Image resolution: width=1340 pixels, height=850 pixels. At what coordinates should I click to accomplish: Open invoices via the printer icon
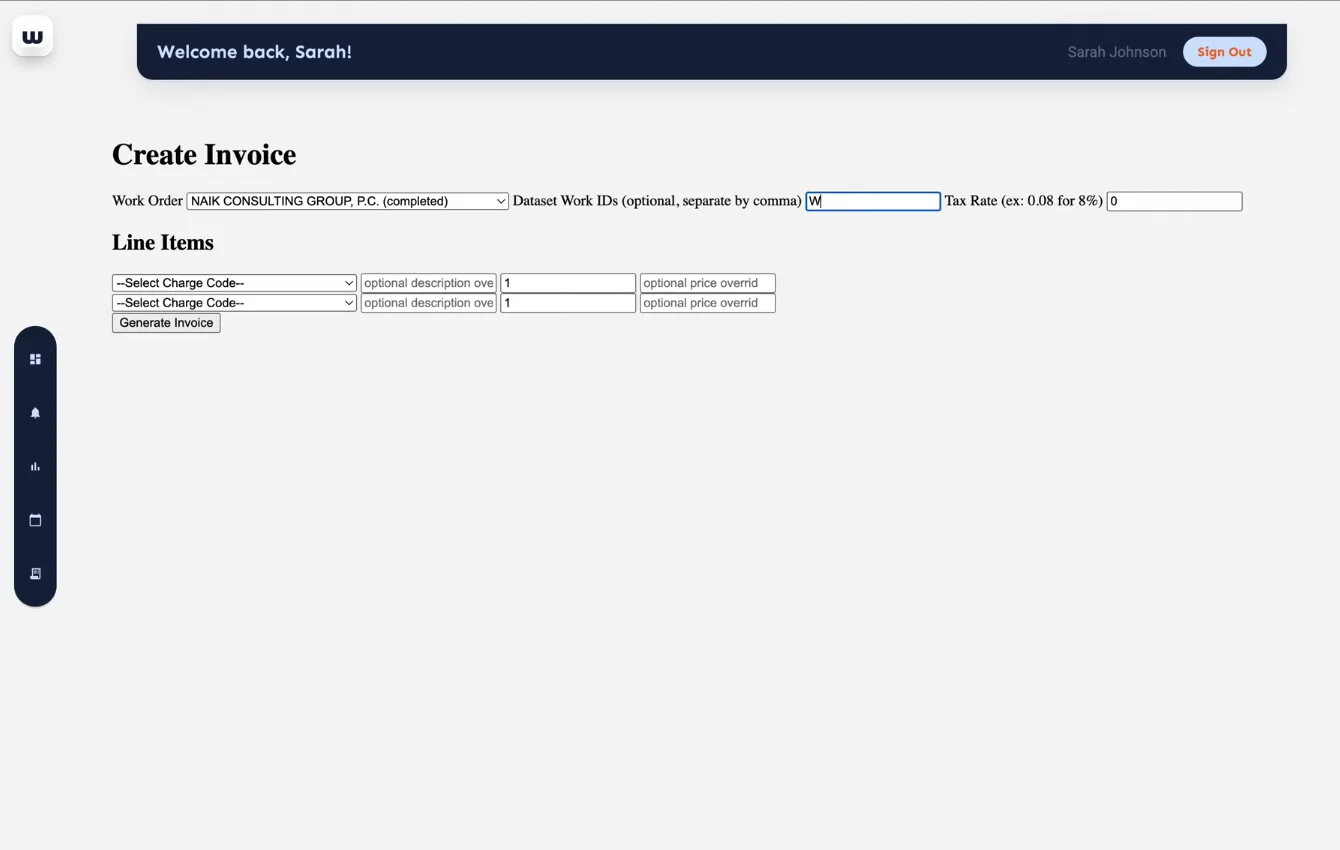[35, 573]
